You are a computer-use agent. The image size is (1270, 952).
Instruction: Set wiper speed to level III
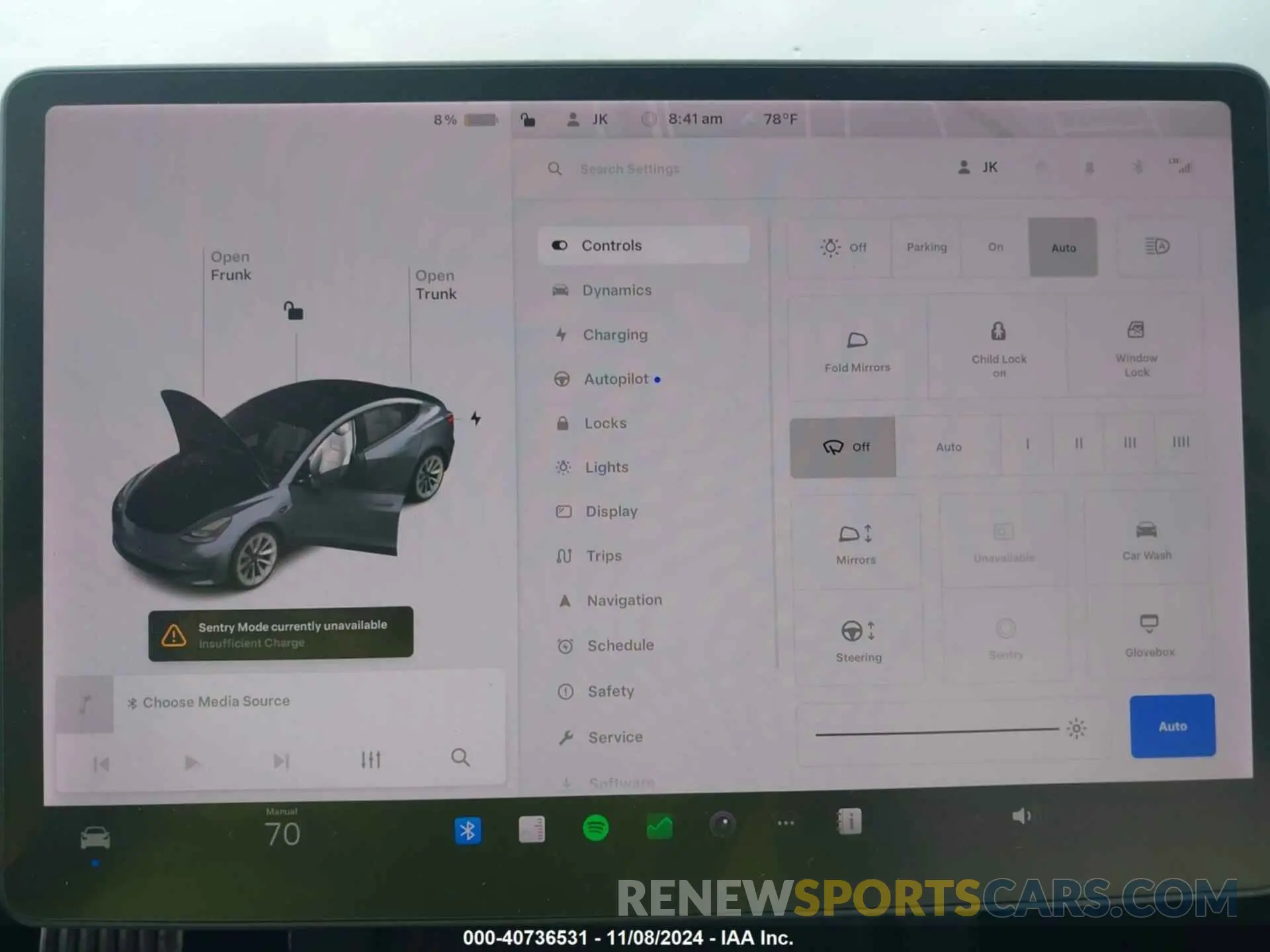tap(1129, 442)
